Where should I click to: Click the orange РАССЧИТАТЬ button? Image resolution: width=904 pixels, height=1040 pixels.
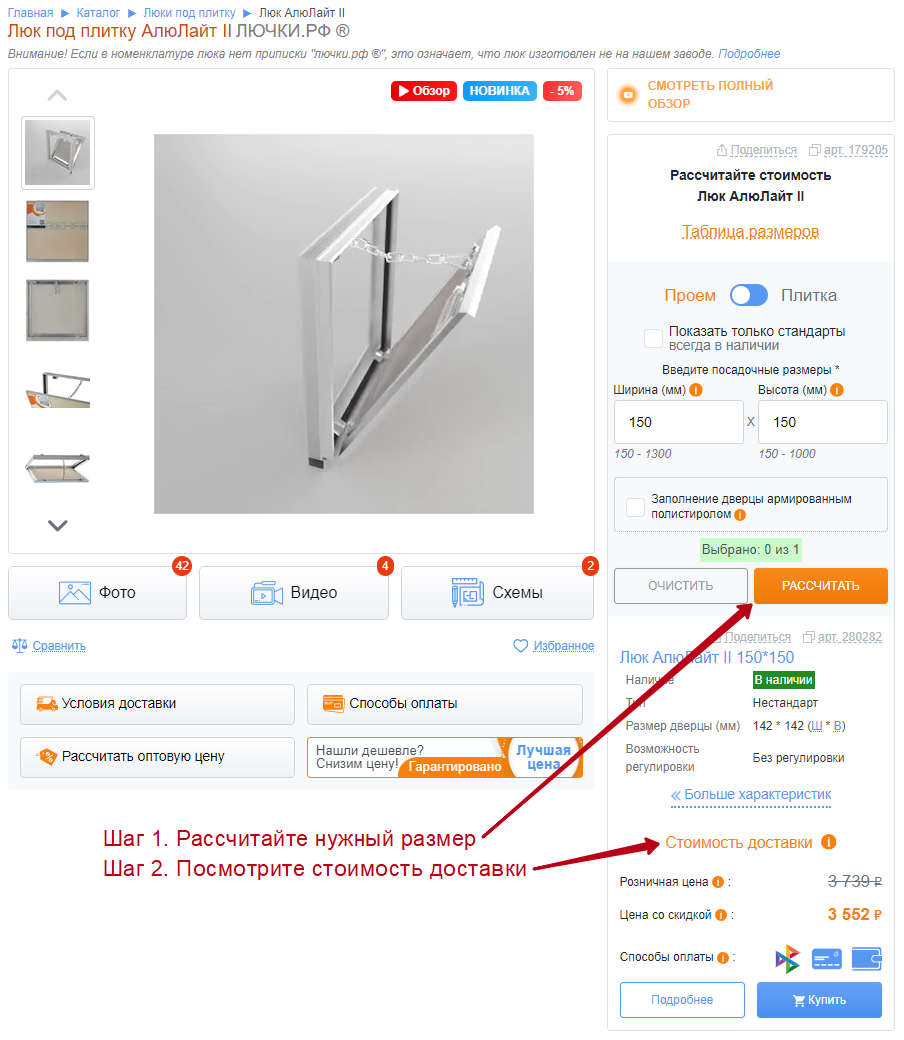click(820, 586)
